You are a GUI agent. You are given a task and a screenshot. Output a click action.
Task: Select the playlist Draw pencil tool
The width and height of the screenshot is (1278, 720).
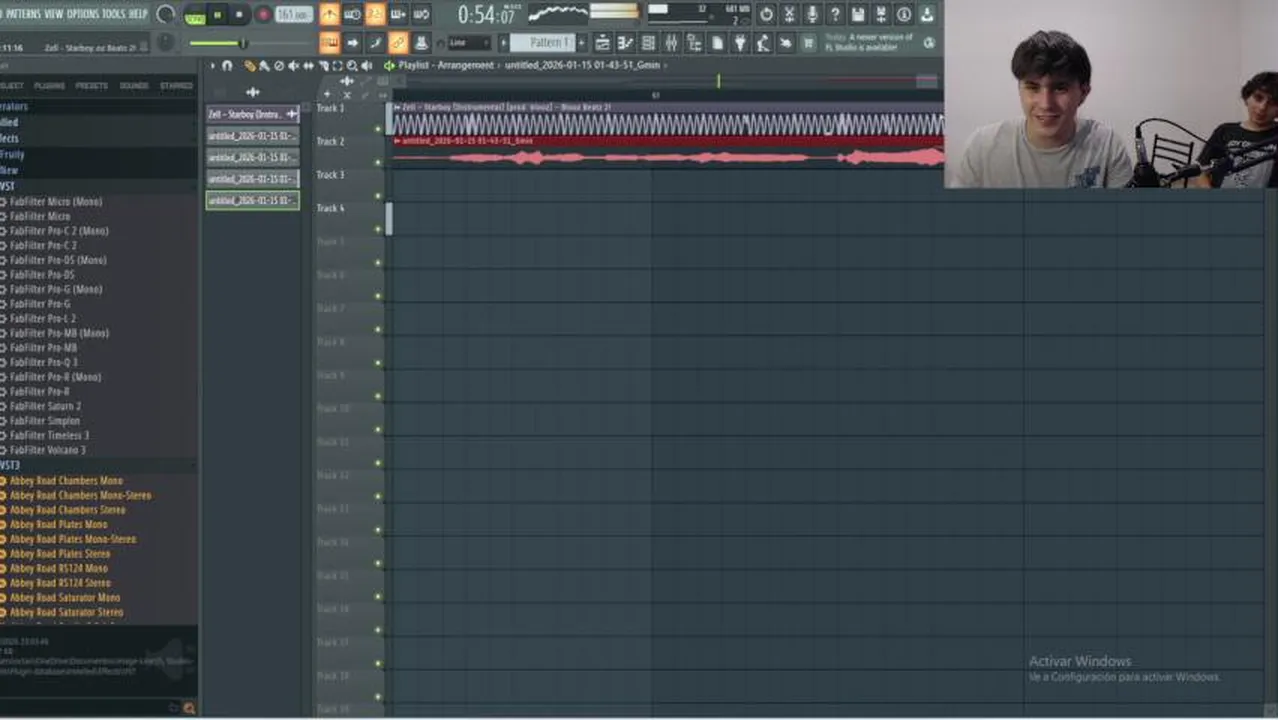(250, 66)
